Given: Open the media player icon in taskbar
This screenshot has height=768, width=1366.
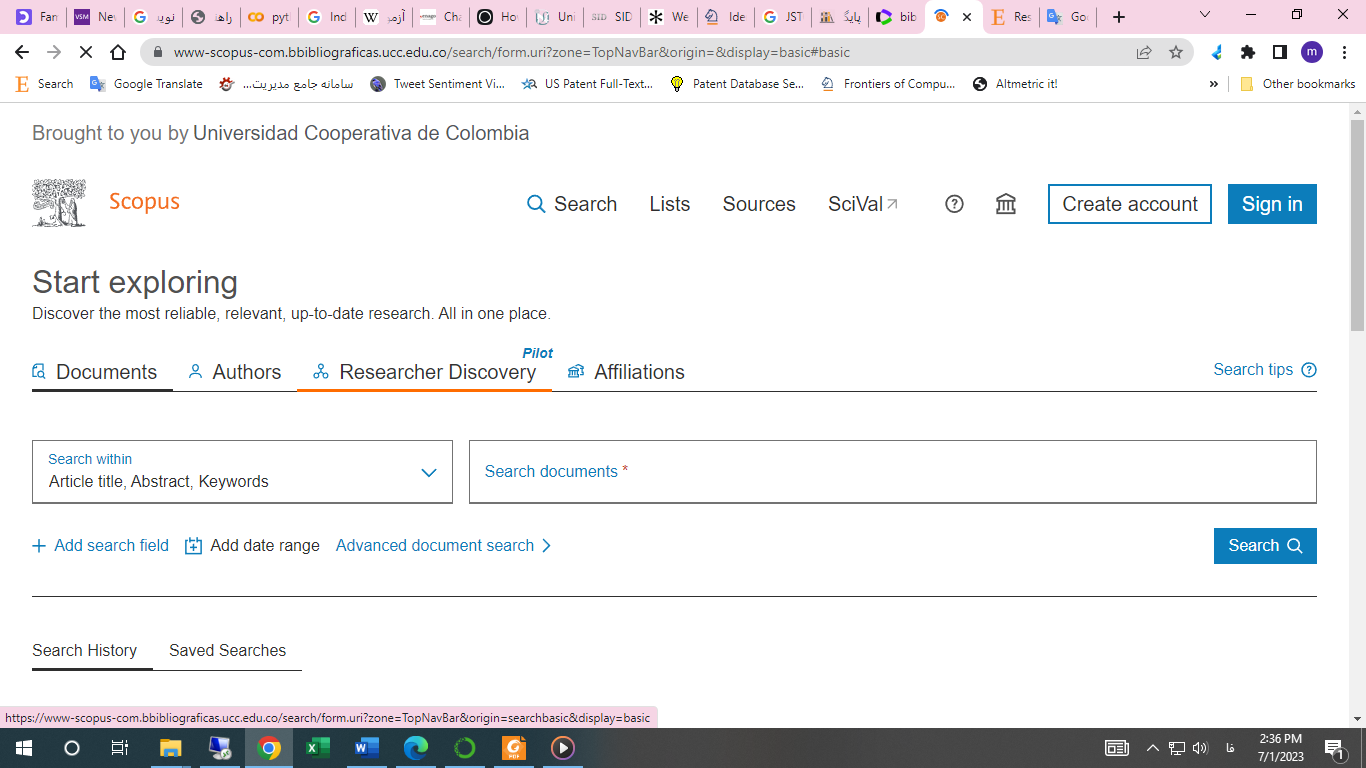Looking at the screenshot, I should pyautogui.click(x=563, y=748).
